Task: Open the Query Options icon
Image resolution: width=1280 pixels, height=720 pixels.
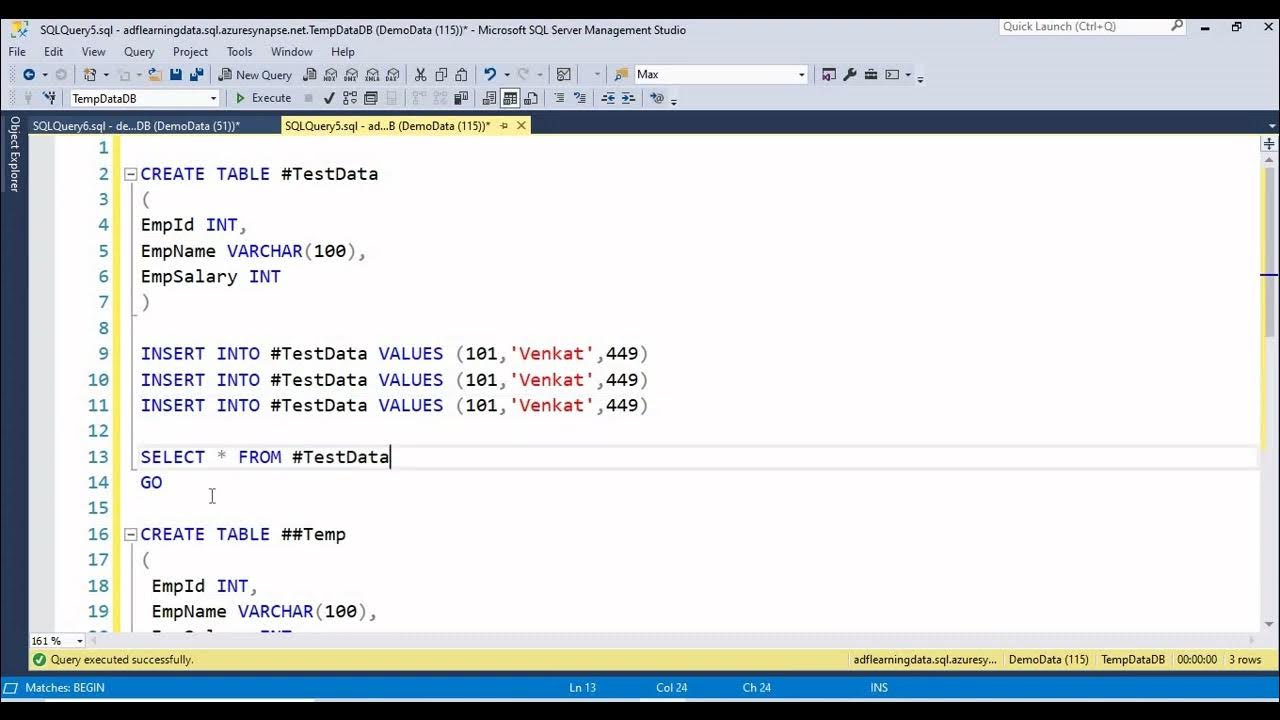Action: [x=371, y=98]
